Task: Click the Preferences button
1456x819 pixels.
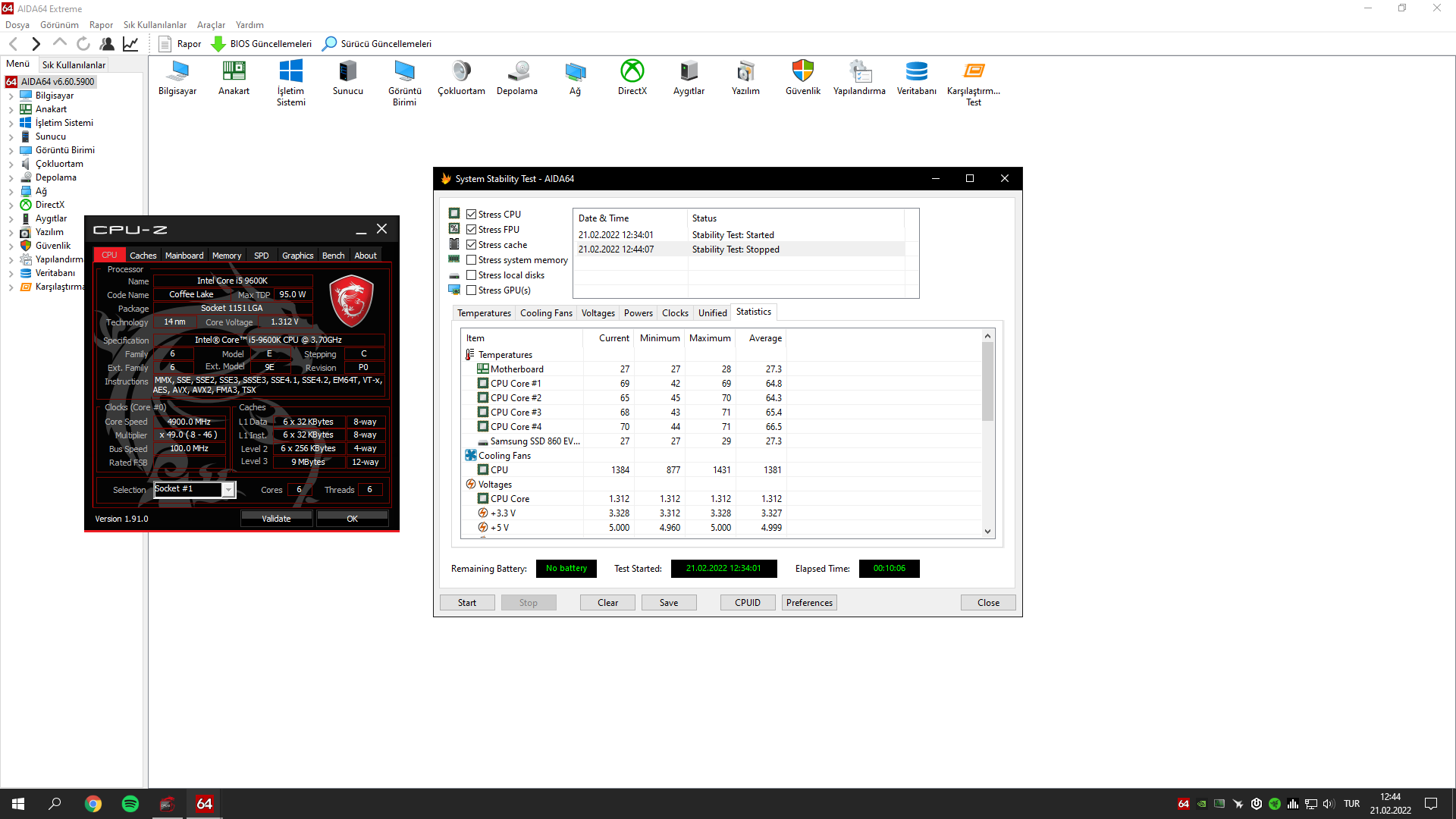Action: 809,603
